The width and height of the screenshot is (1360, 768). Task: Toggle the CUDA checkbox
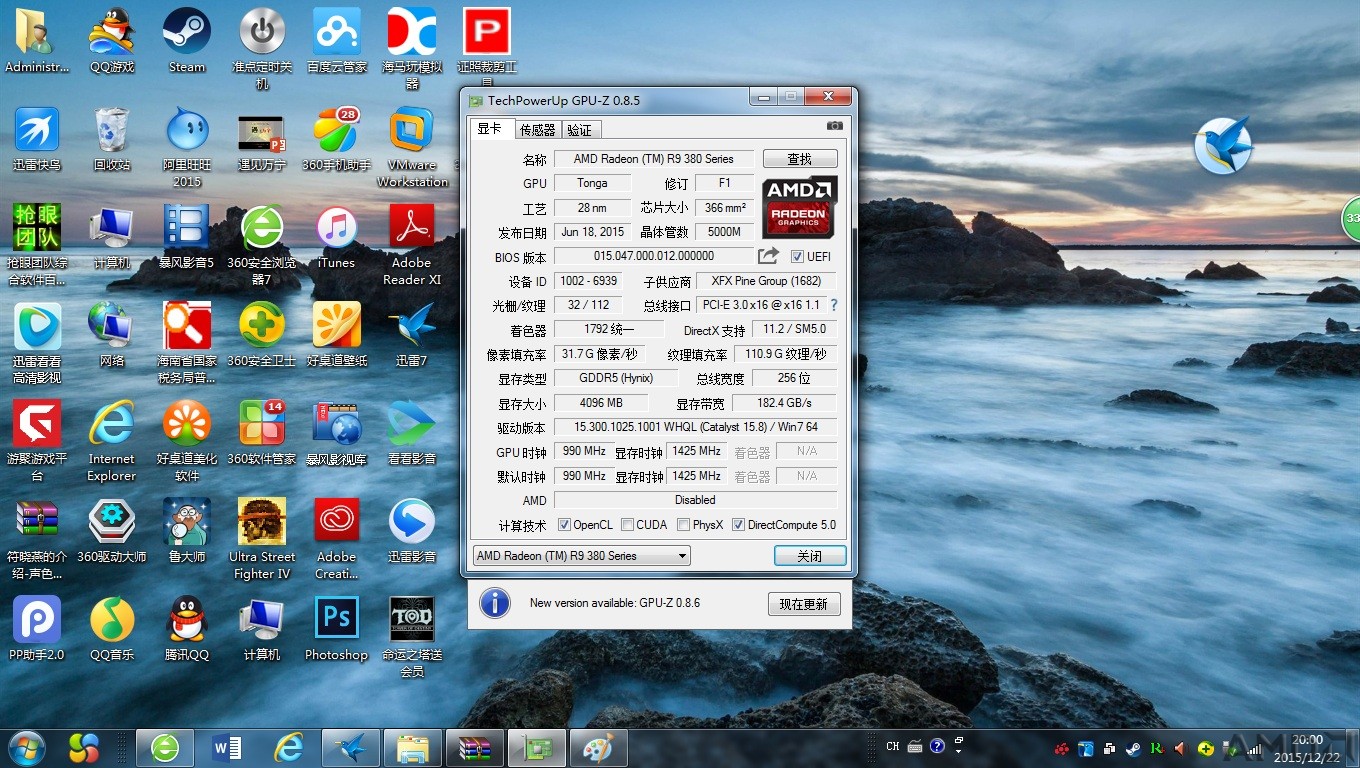tap(627, 525)
